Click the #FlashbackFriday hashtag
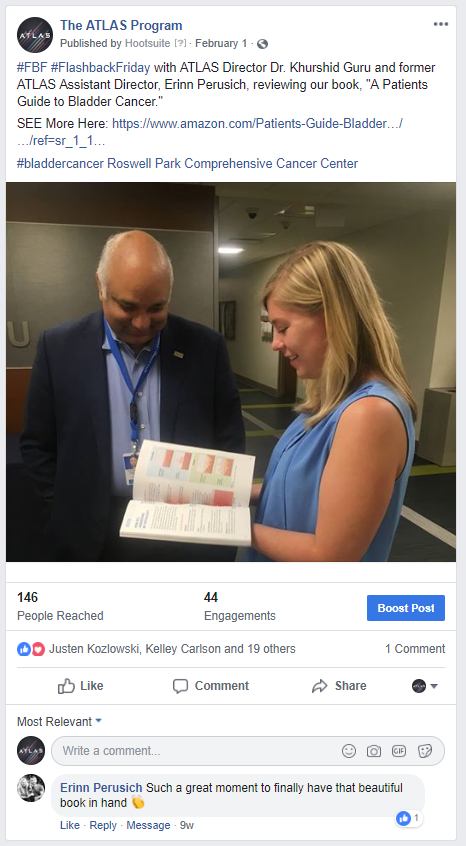Viewport: 466px width, 846px height. click(x=100, y=67)
